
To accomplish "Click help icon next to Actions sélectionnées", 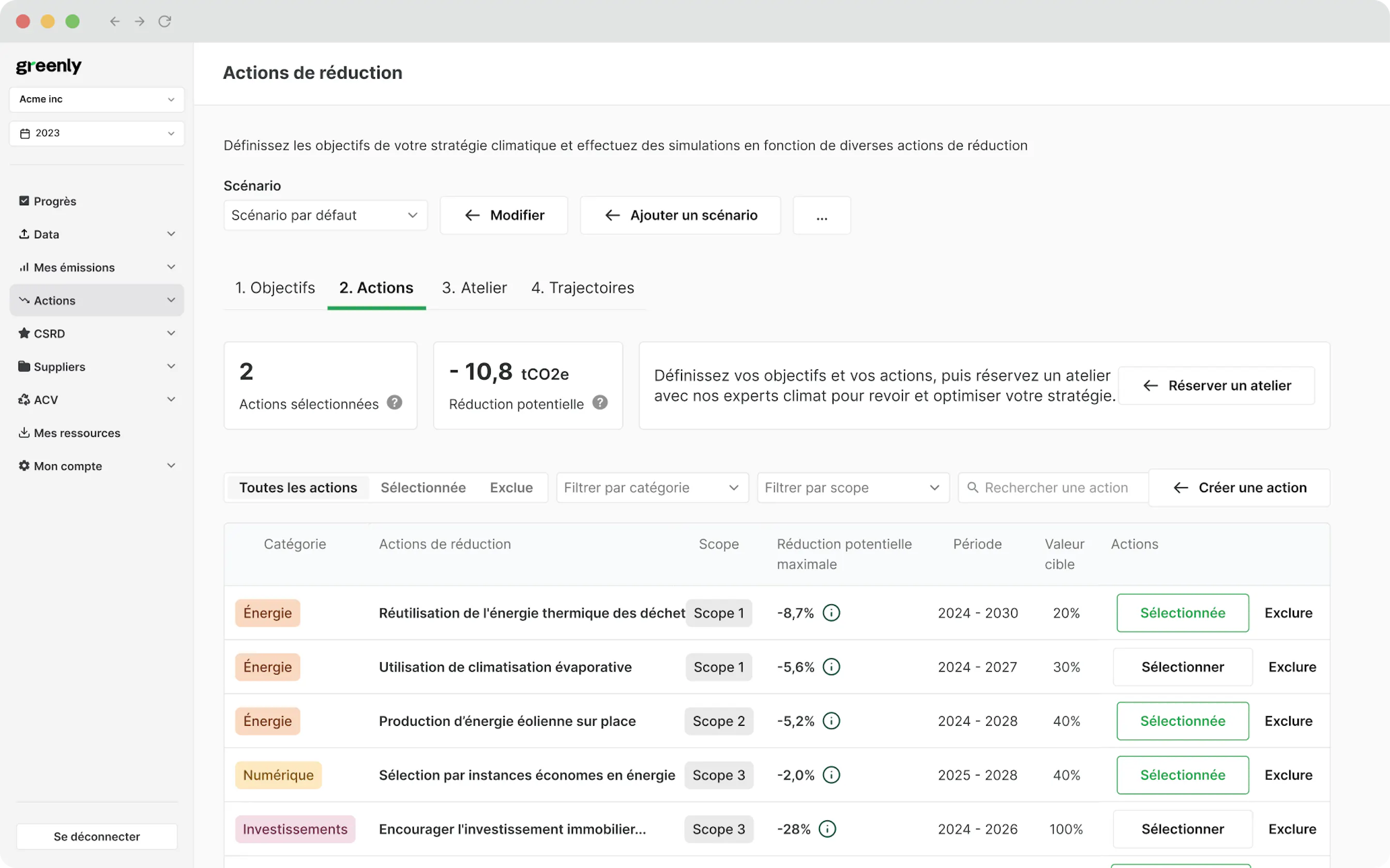I will (395, 402).
